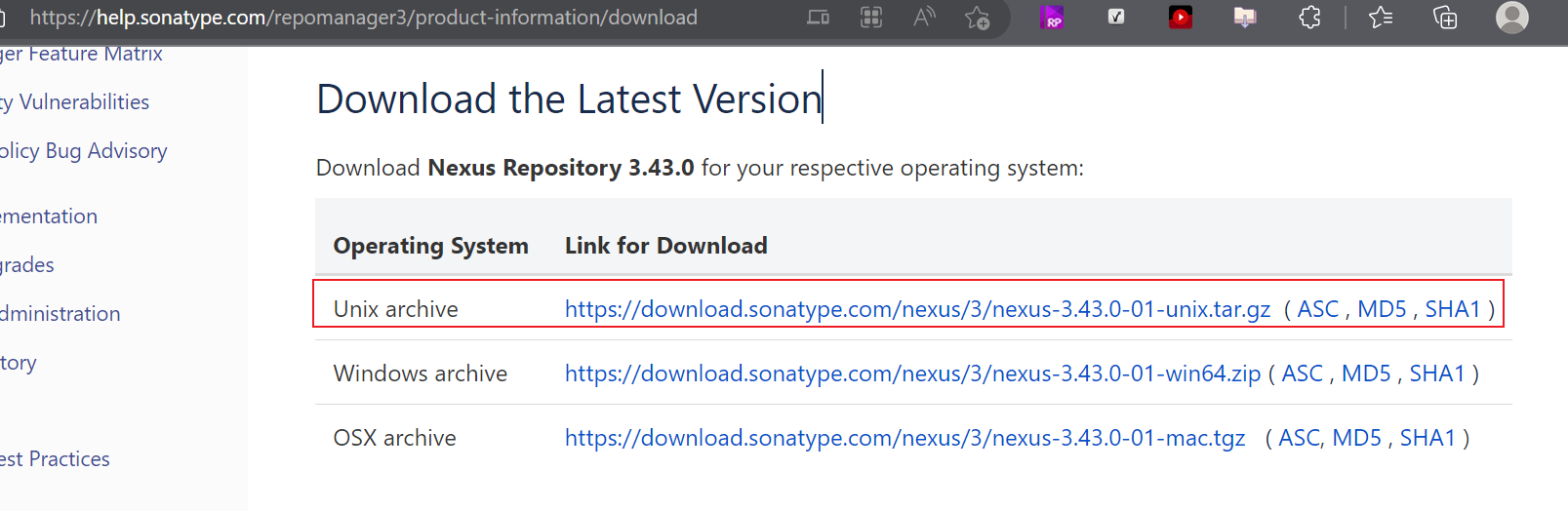The image size is (1568, 511).
Task: Open the nexus unix.tar.gz download link
Action: click(x=917, y=309)
